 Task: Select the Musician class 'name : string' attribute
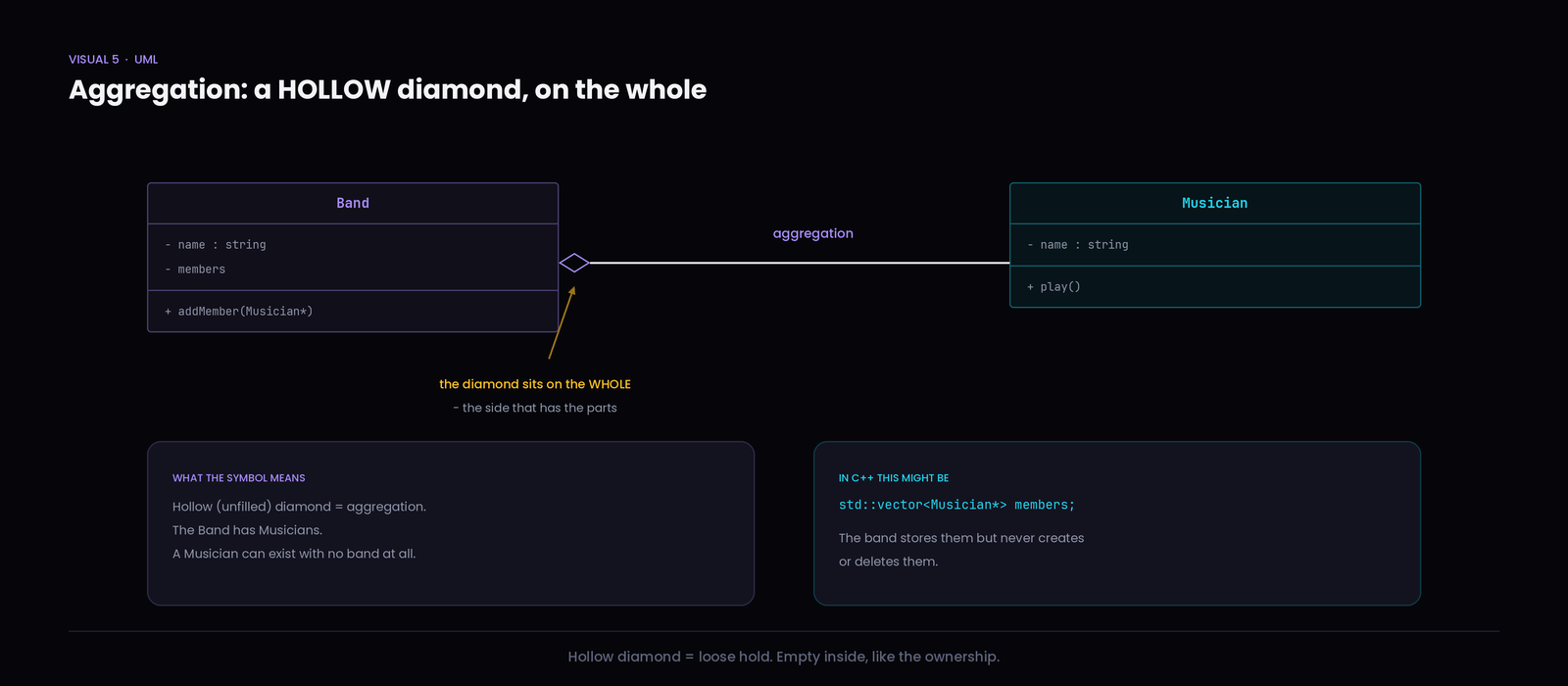1078,245
